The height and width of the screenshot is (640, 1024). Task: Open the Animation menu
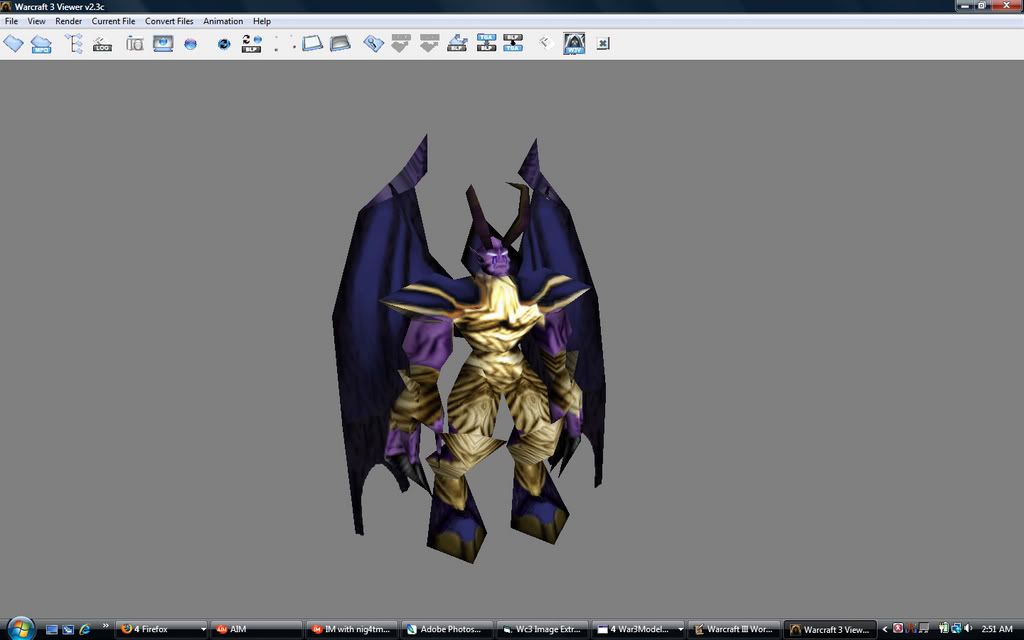click(x=223, y=21)
